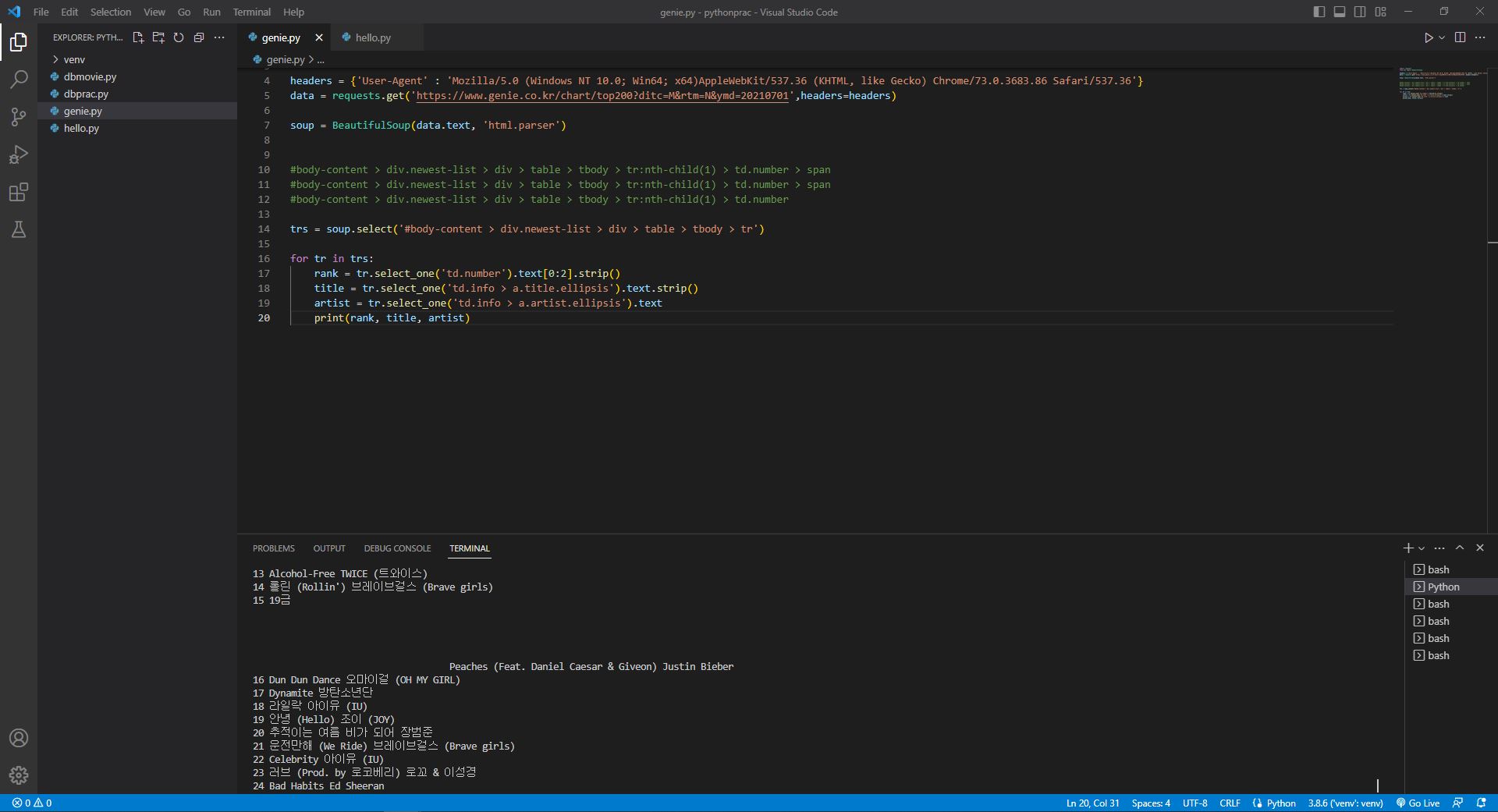
Task: Maximize the terminal panel size
Action: (x=1460, y=548)
